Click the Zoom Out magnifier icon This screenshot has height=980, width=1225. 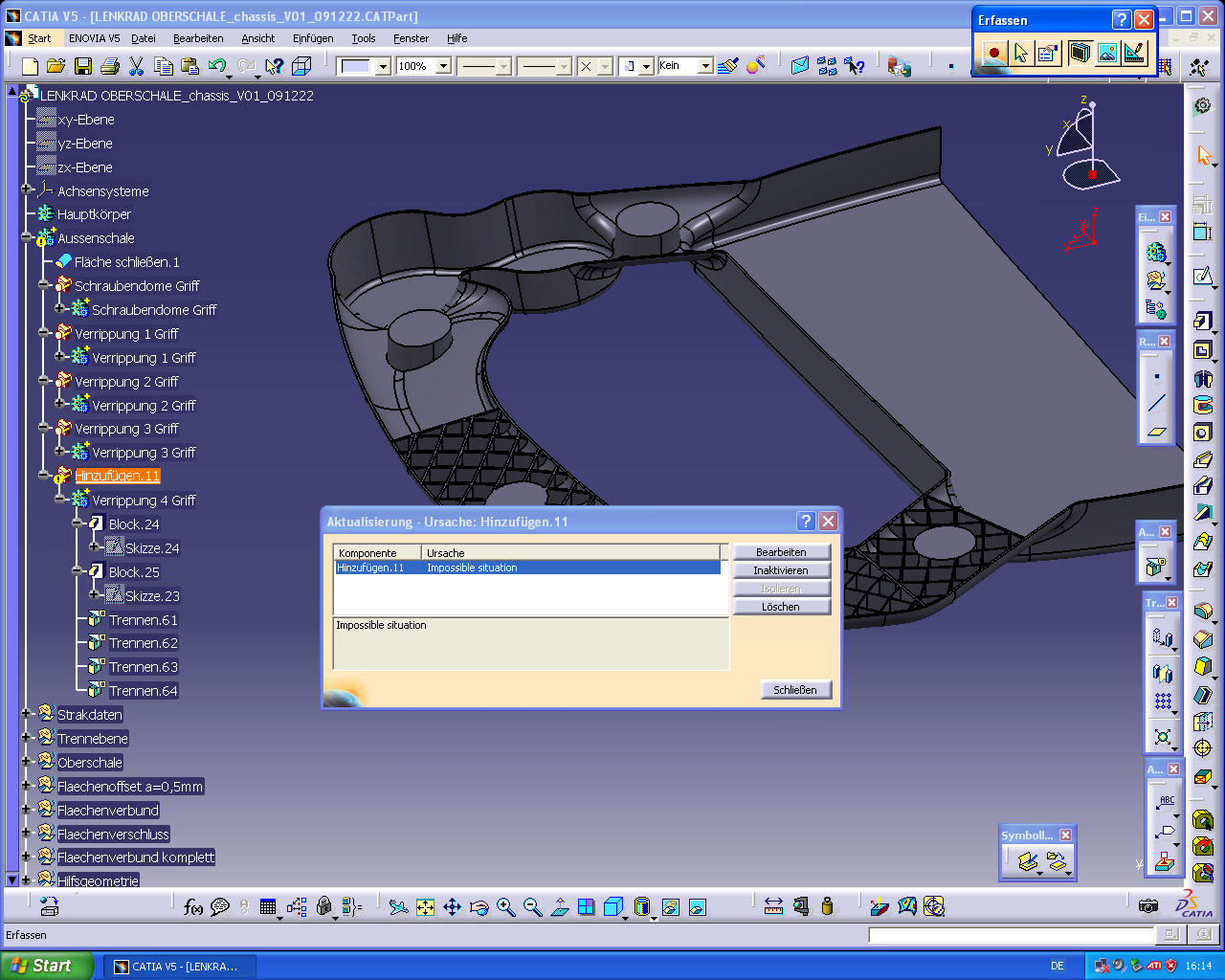point(533,906)
